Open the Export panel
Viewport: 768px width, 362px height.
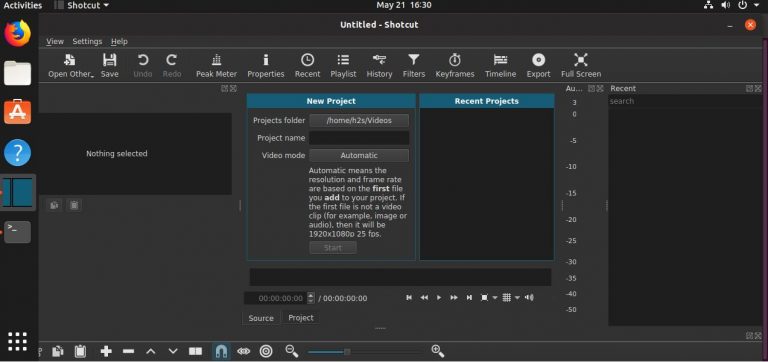(538, 66)
